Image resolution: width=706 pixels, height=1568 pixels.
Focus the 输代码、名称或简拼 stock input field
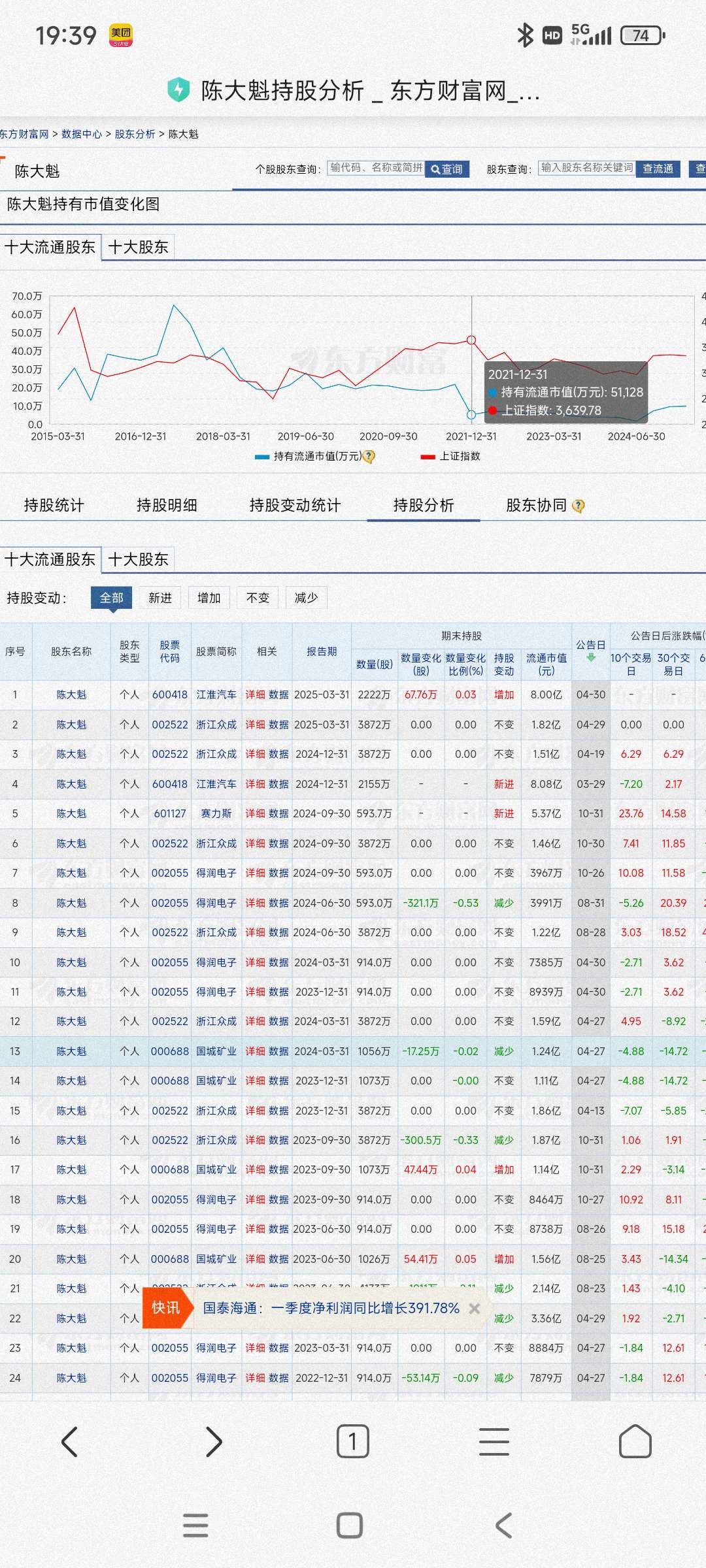[376, 169]
